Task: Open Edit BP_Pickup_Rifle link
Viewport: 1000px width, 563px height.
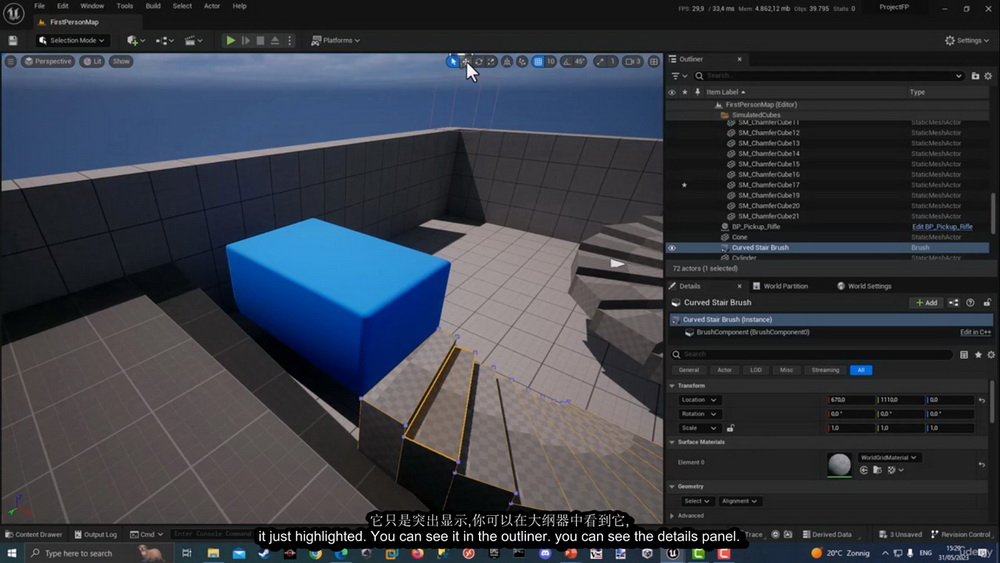Action: coord(942,227)
